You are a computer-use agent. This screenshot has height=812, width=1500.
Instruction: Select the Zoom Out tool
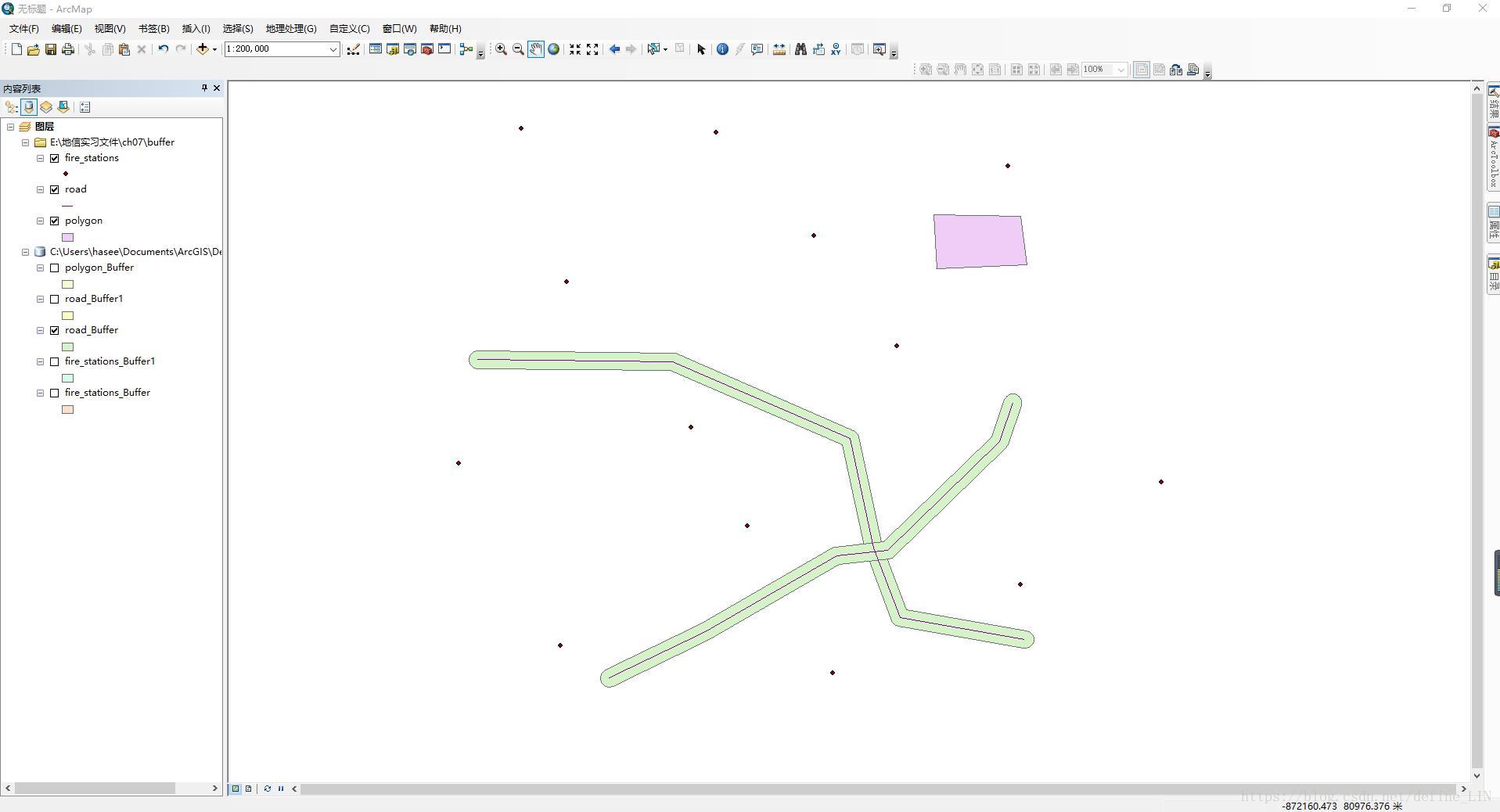518,49
